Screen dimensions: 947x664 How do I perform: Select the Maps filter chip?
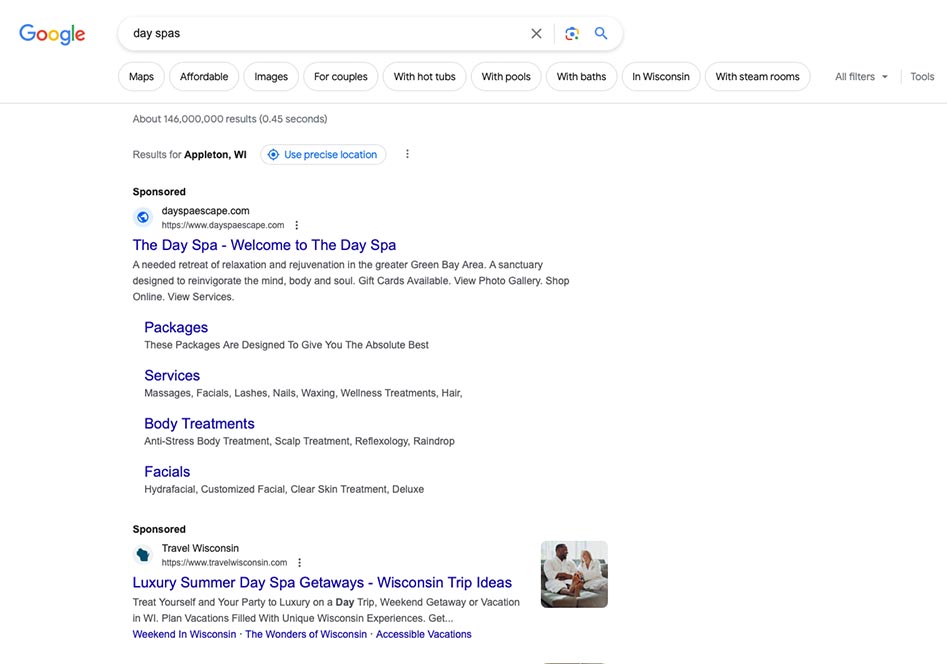tap(141, 77)
